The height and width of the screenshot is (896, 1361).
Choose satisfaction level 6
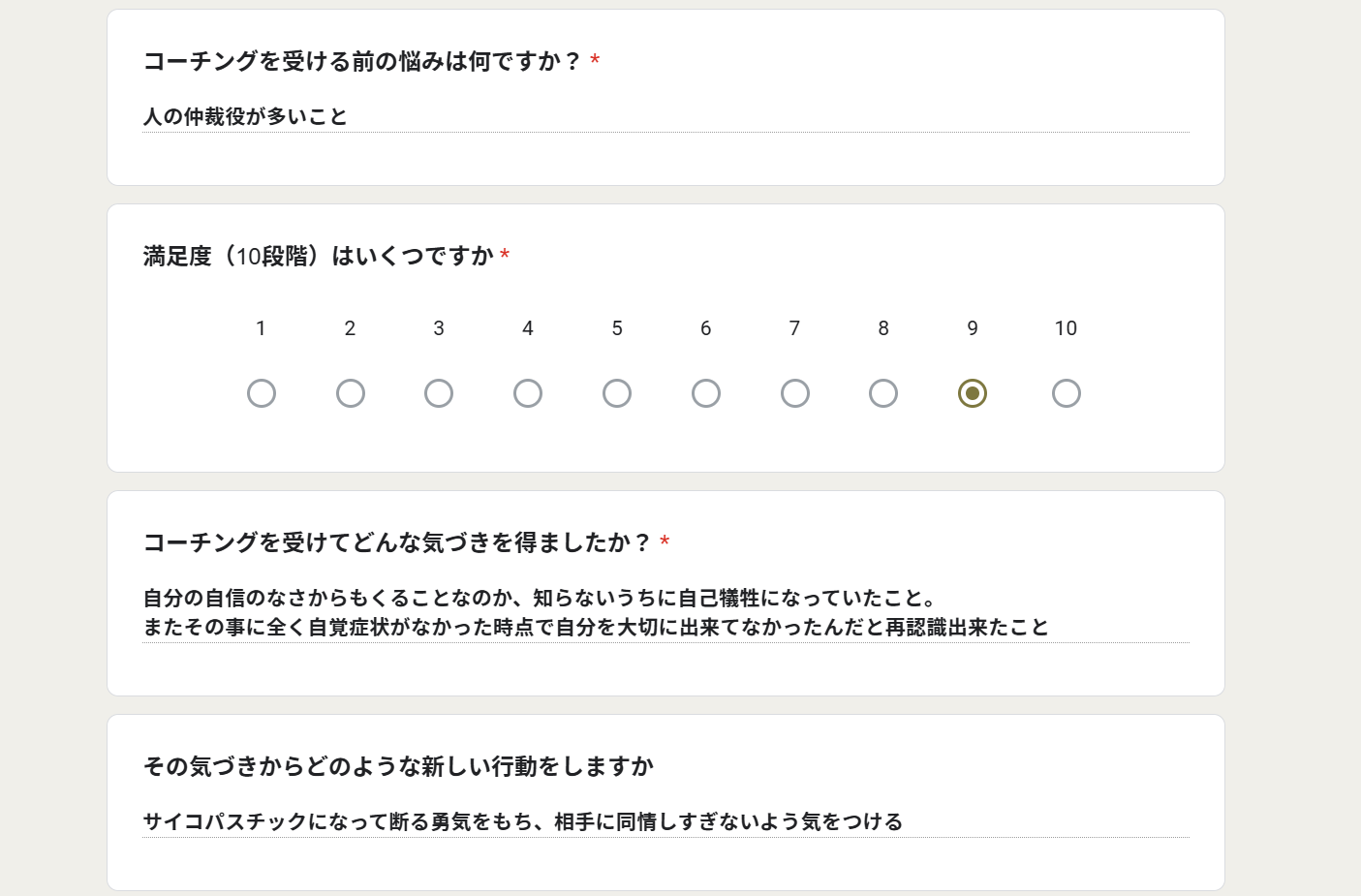(x=706, y=393)
